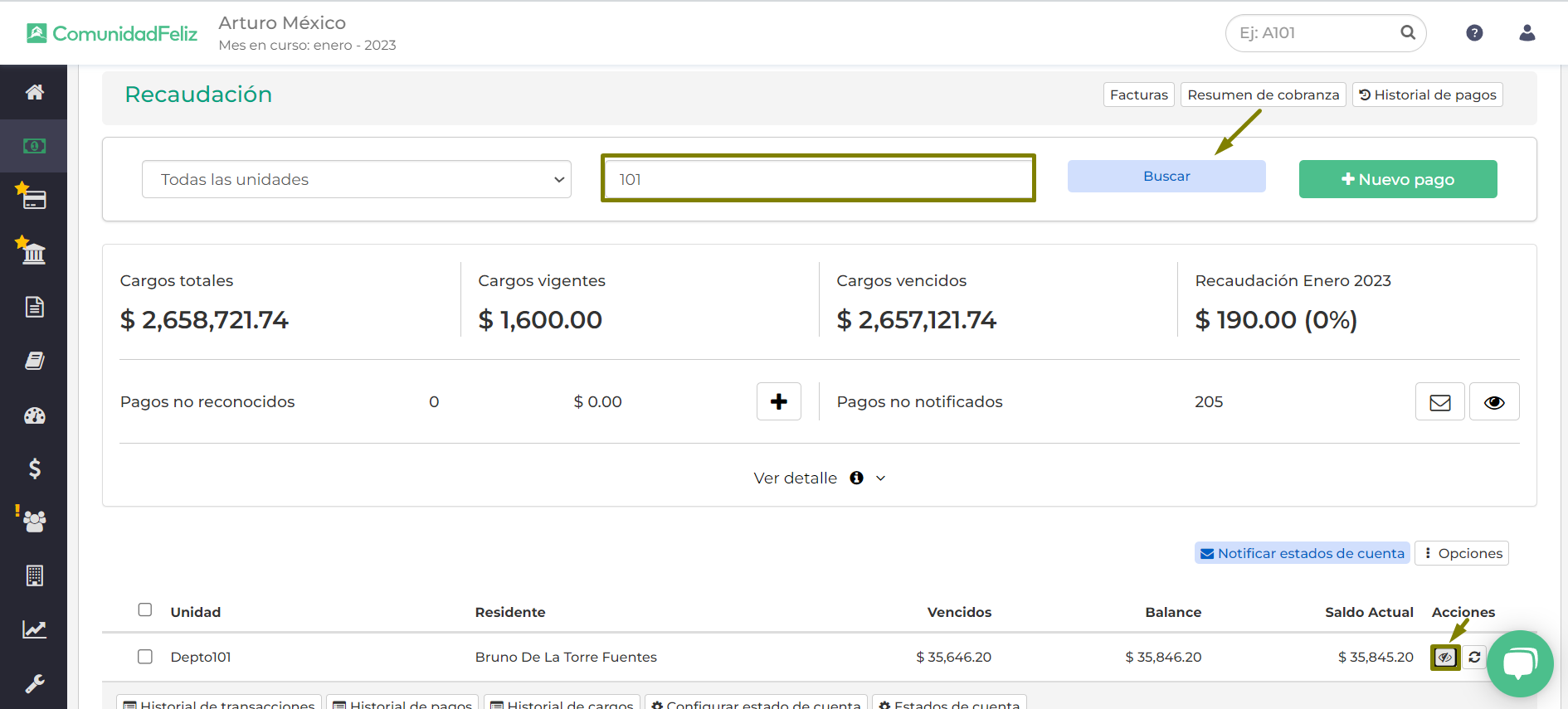Viewport: 1568px width, 709px height.
Task: Click the residents group icon in sidebar
Action: (34, 522)
